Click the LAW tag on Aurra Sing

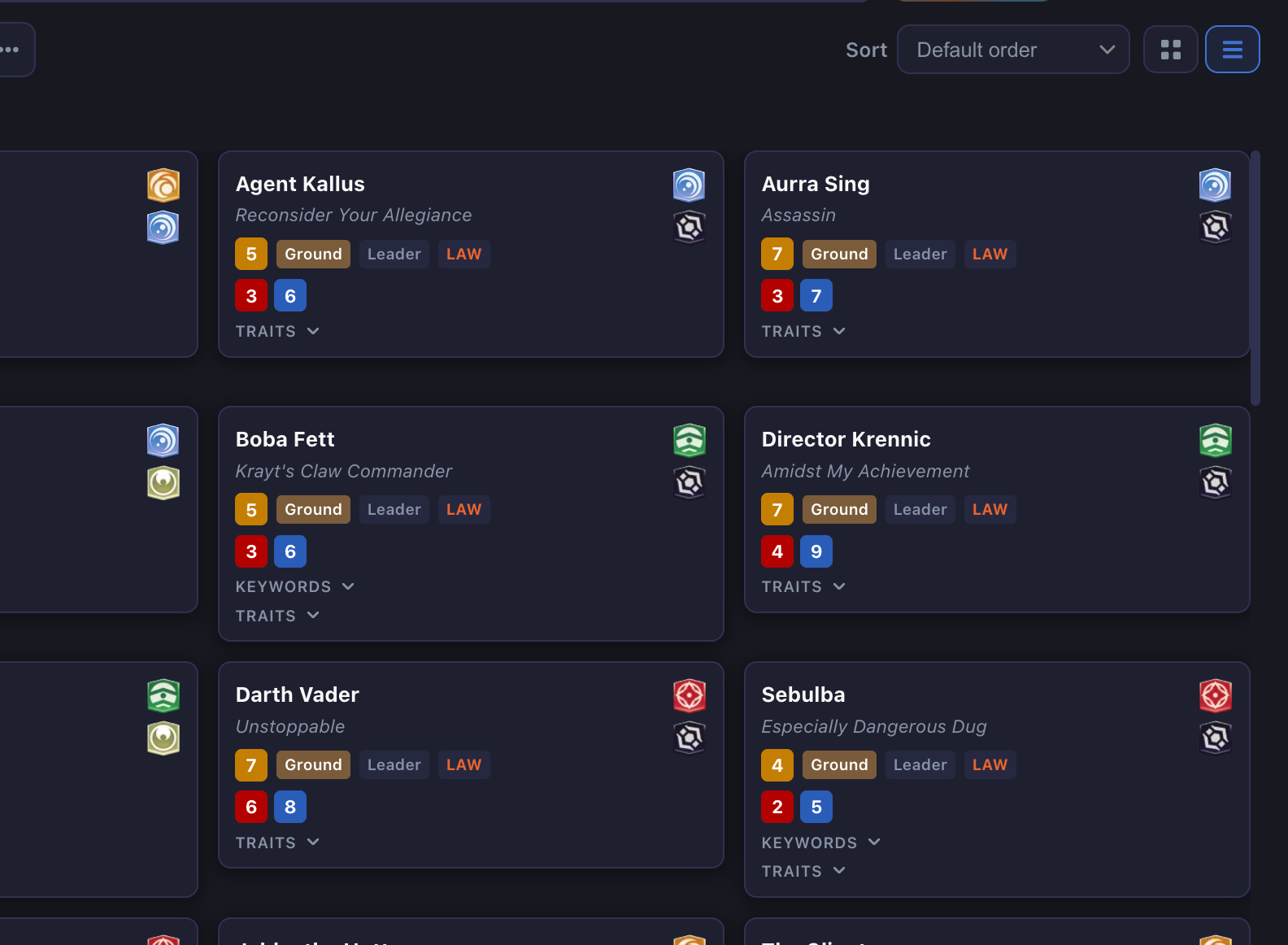click(x=990, y=255)
